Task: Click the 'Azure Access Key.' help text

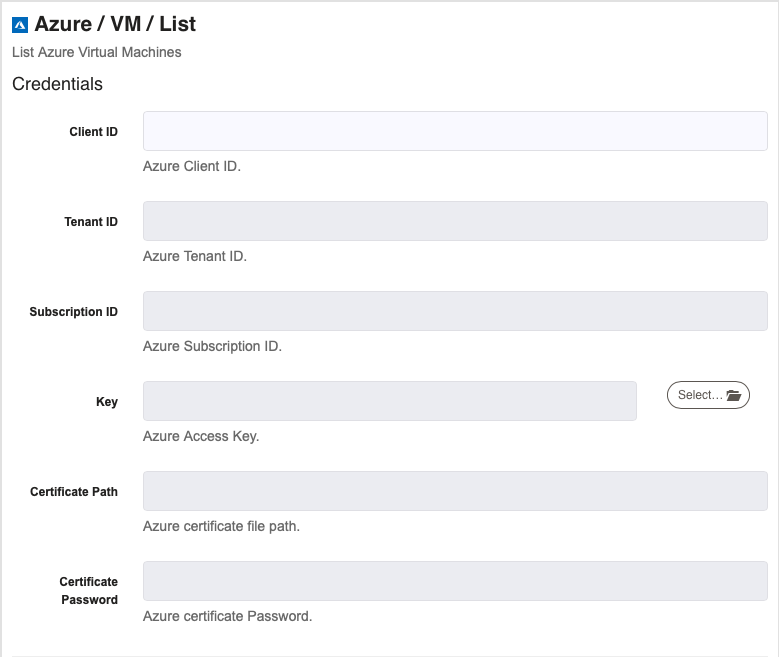Action: pyautogui.click(x=201, y=436)
